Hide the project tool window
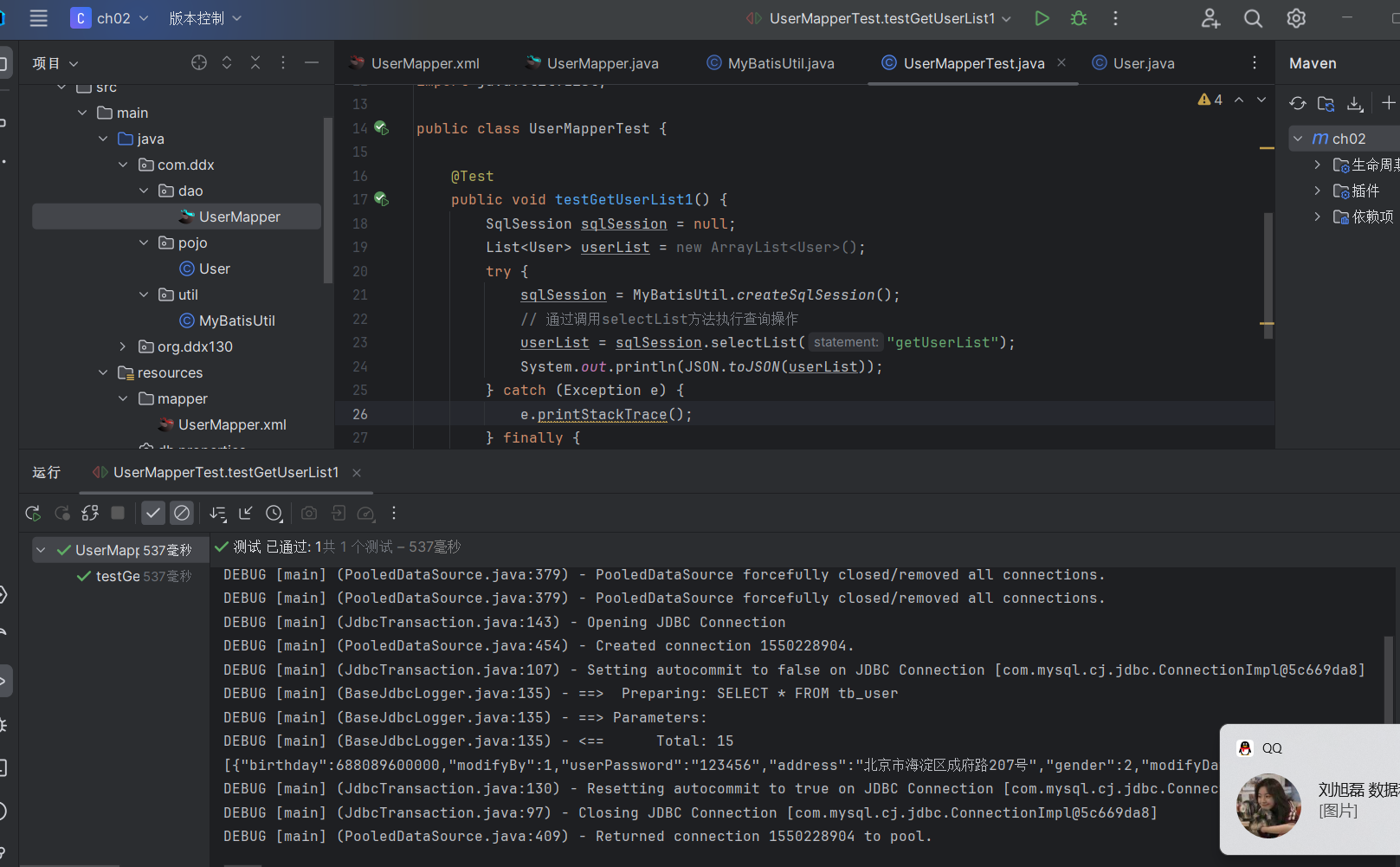The width and height of the screenshot is (1400, 867). [312, 62]
